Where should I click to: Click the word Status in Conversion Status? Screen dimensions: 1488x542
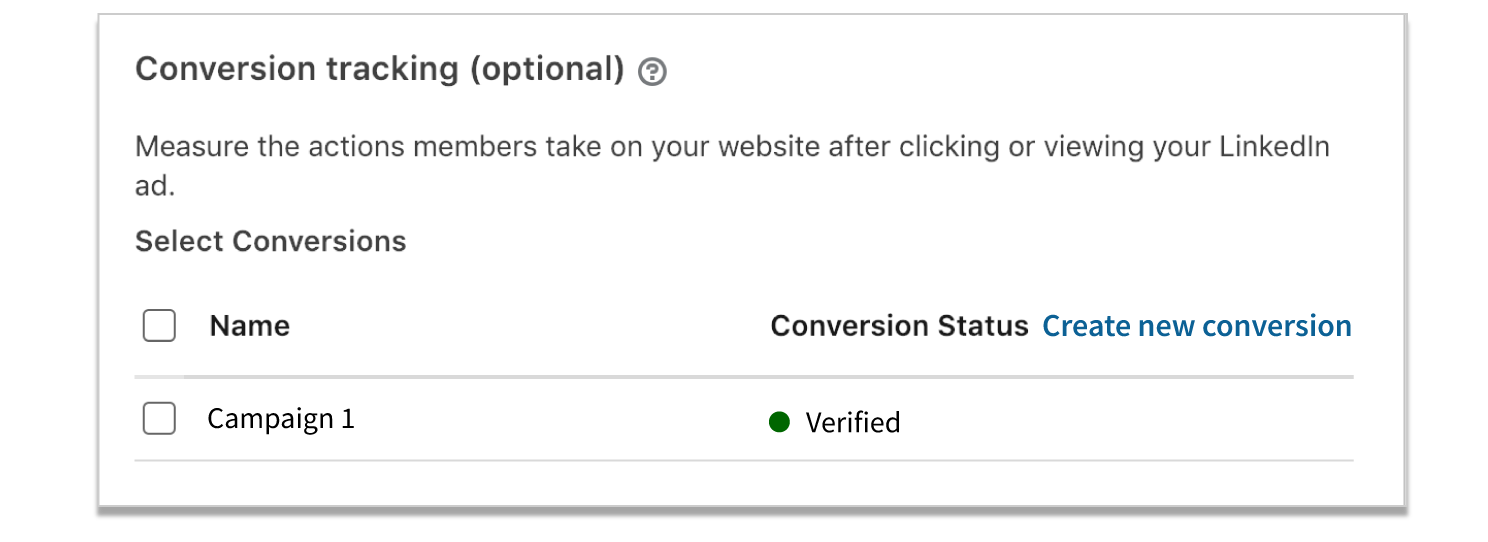[982, 326]
